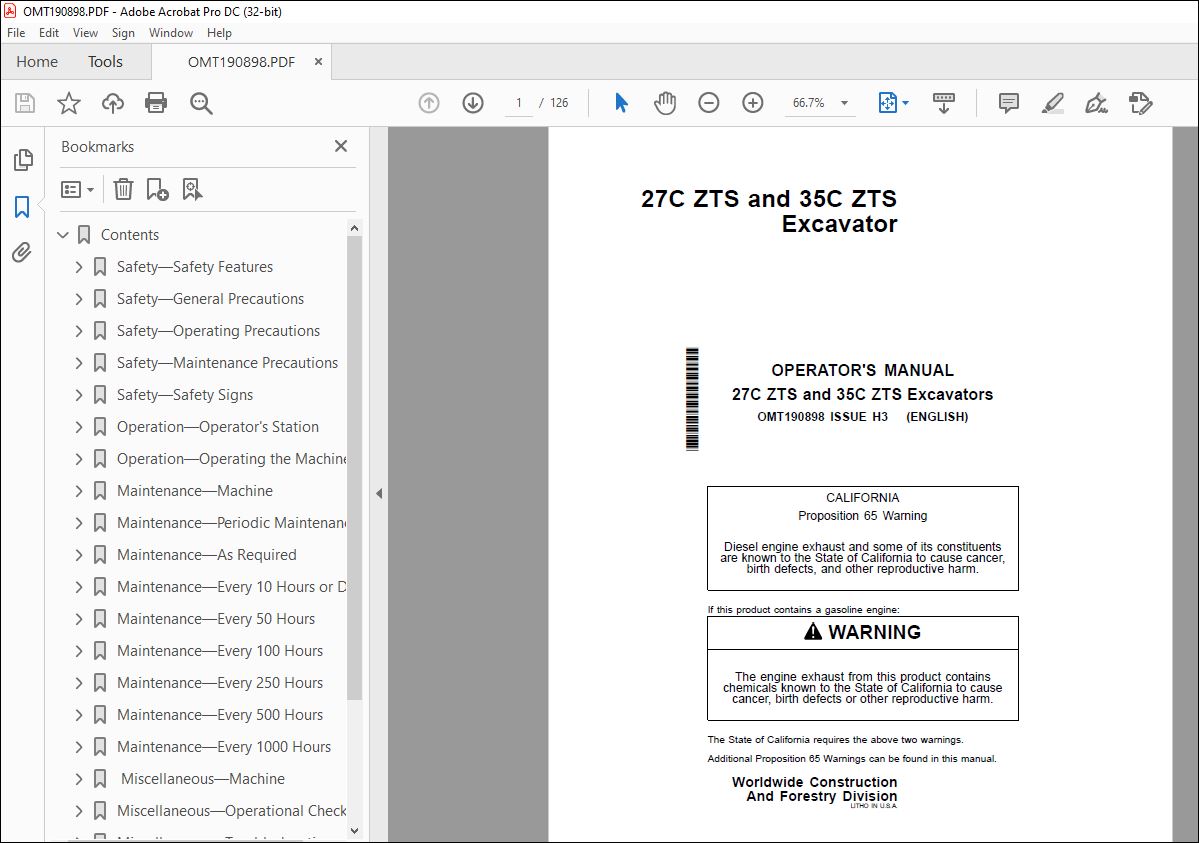This screenshot has height=843, width=1199.
Task: Open the fit page options arrow
Action: 905,103
